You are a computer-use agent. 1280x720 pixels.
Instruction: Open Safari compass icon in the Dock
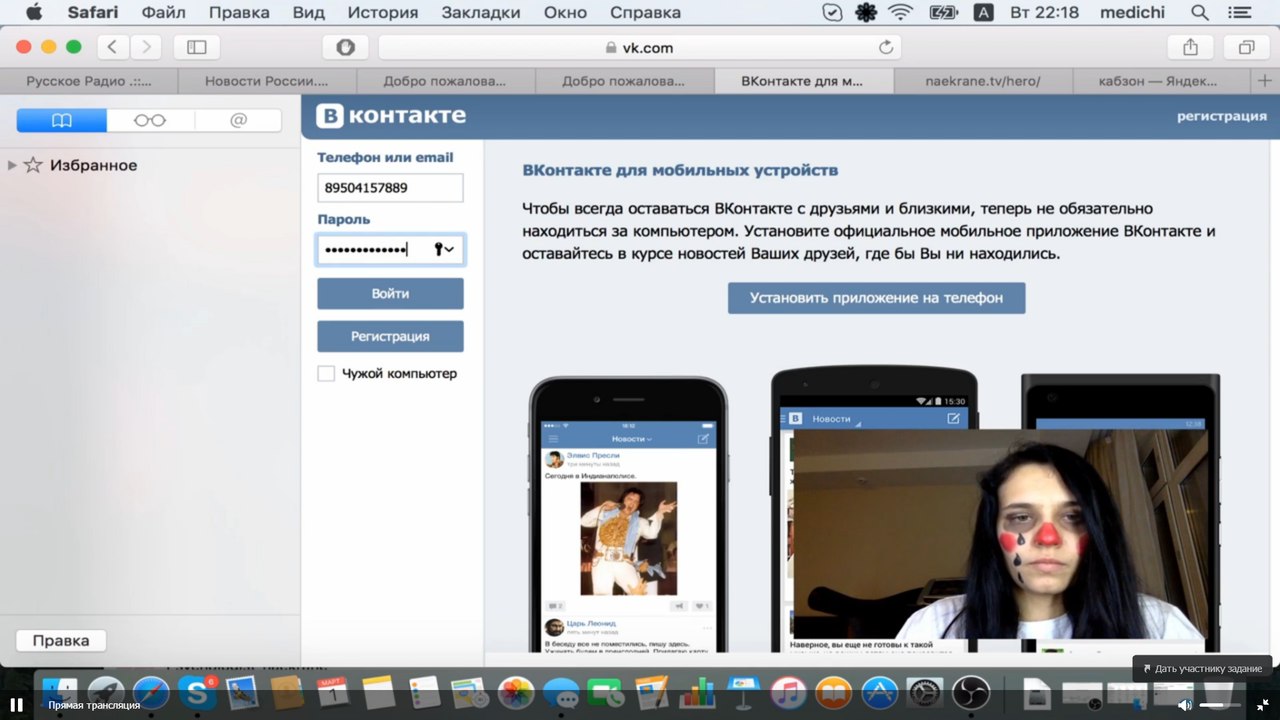(151, 692)
